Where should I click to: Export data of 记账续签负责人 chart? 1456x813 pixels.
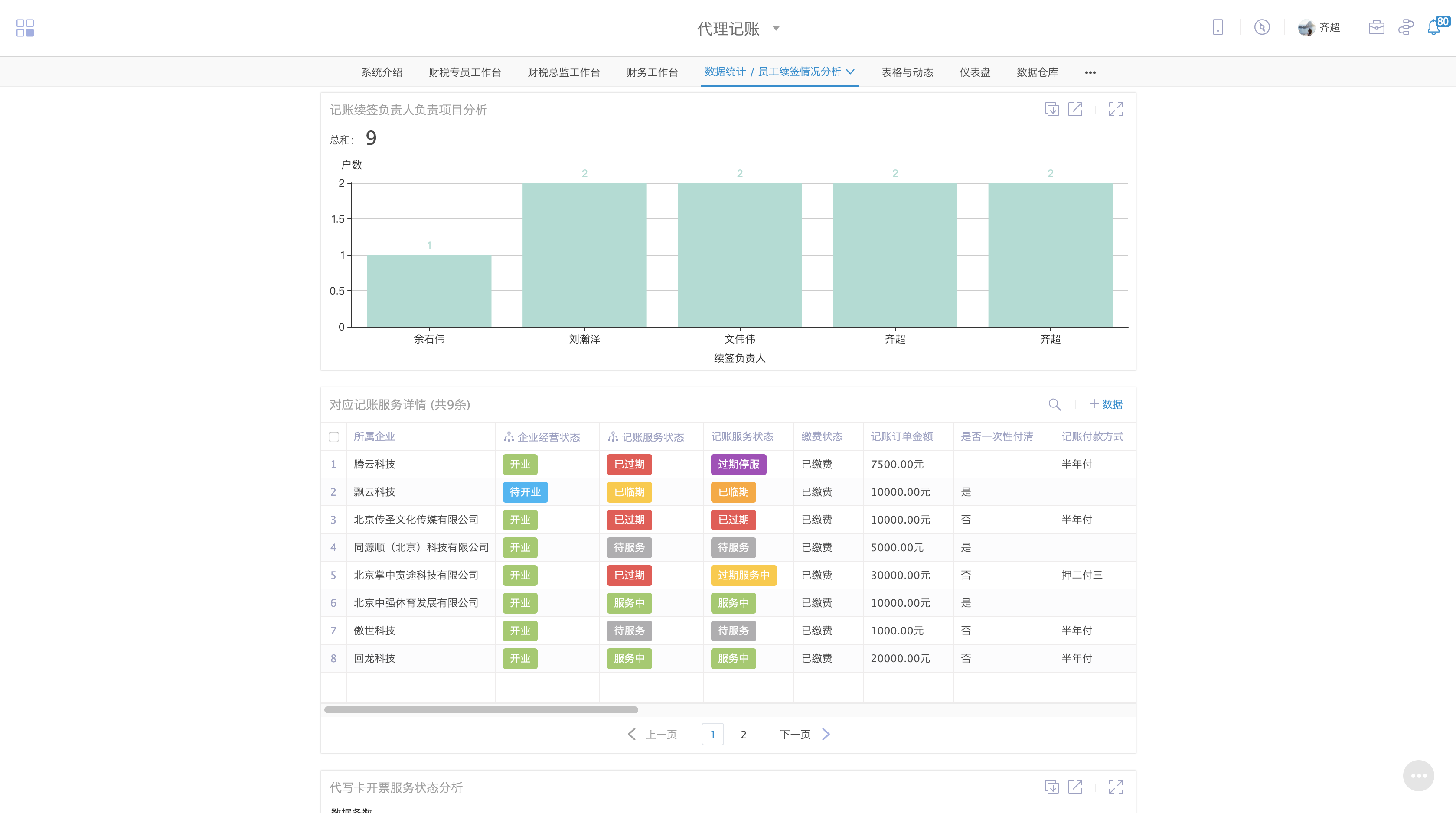pyautogui.click(x=1051, y=109)
